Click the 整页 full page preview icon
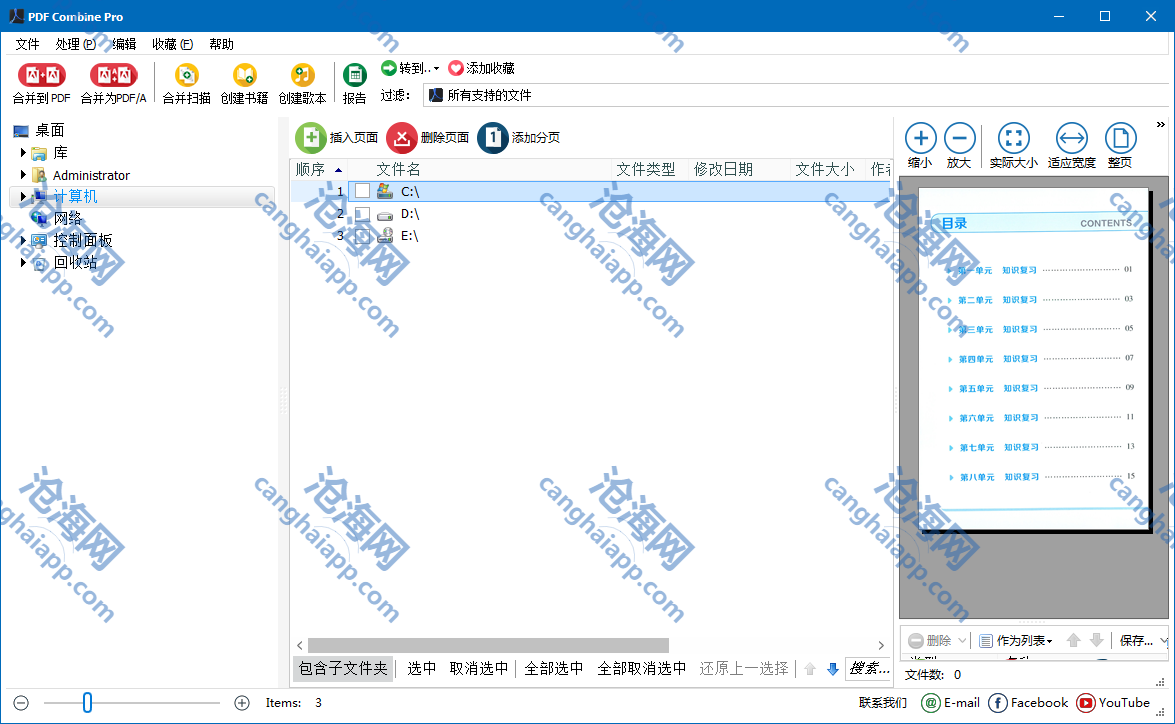1175x724 pixels. (x=1120, y=138)
